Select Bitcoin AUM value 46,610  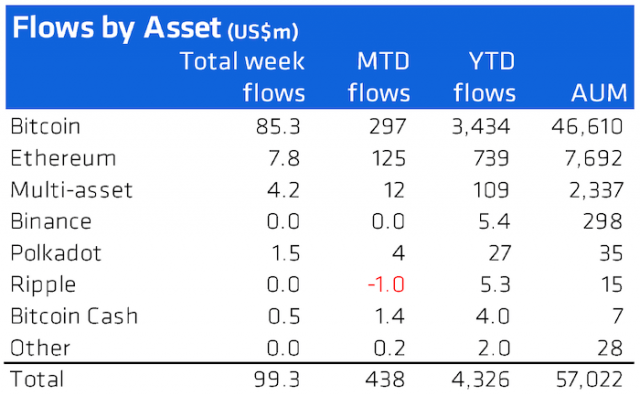coord(587,127)
